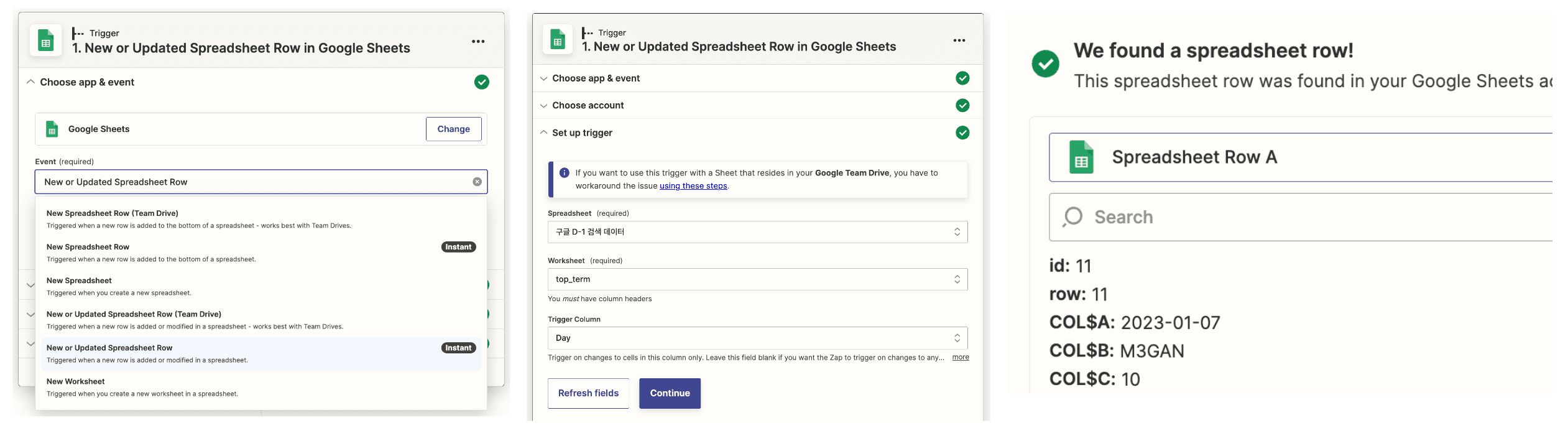
Task: Collapse the Choose app & event section on left
Action: 30,82
